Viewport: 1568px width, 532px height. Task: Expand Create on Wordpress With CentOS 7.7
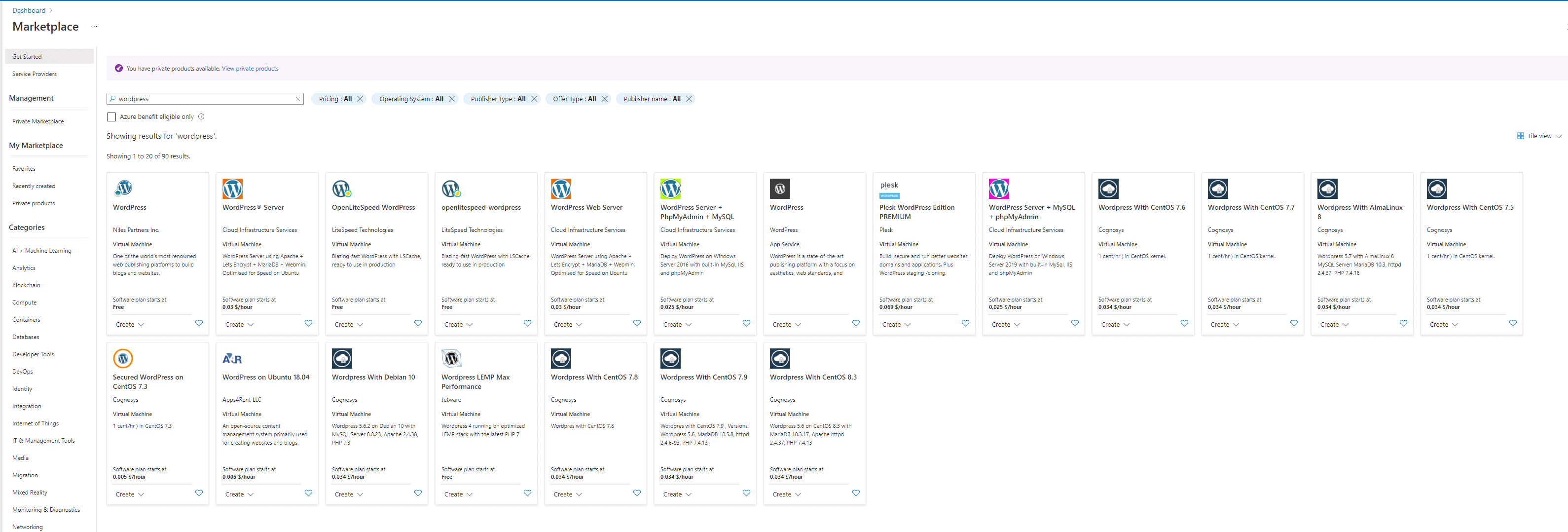pos(1225,324)
